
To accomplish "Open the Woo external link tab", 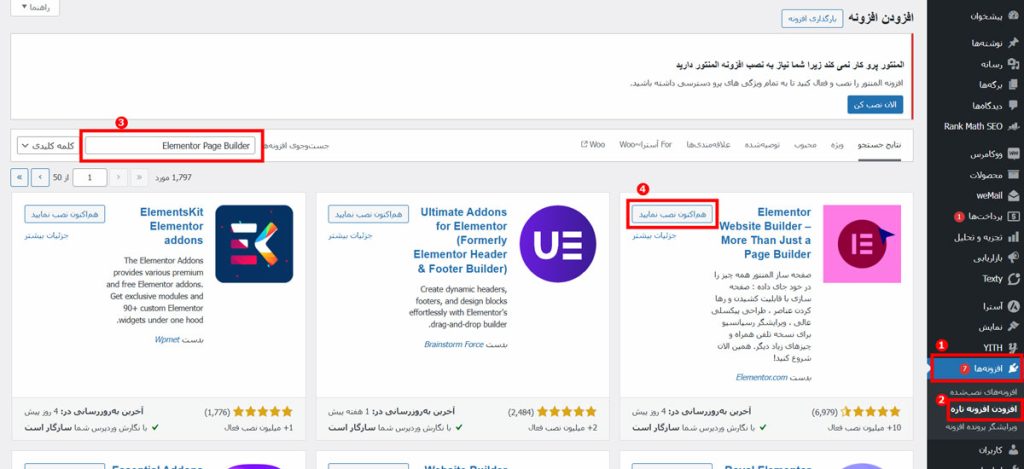I will 593,144.
